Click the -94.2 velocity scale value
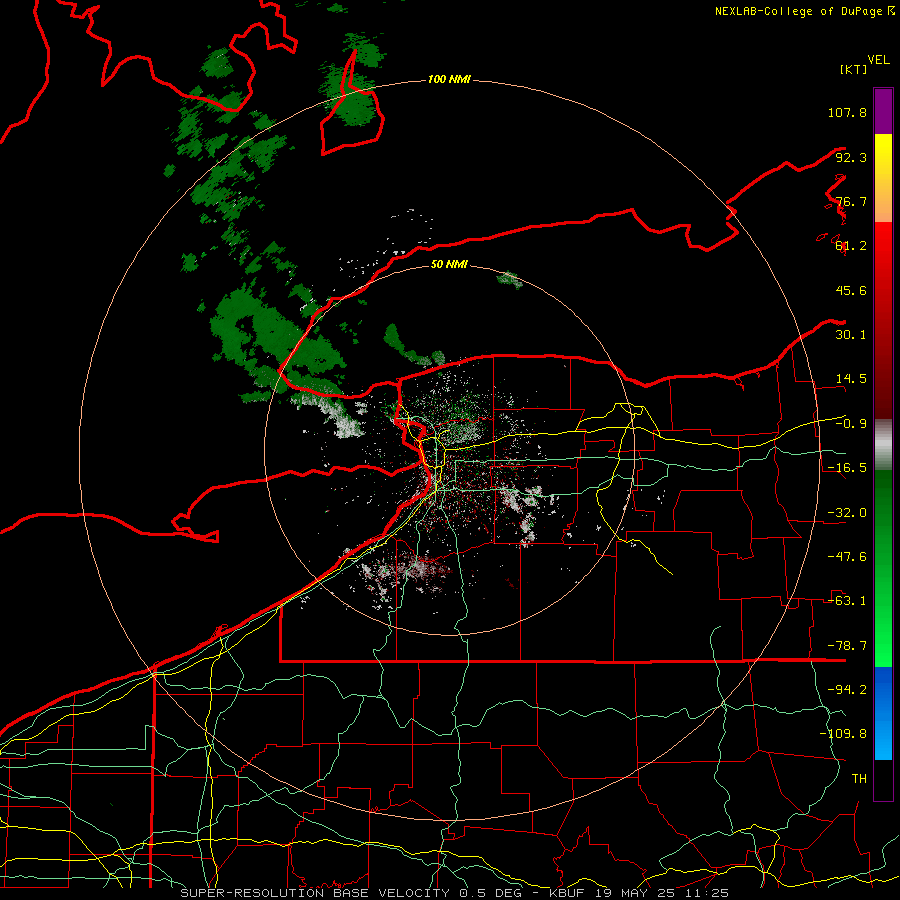Viewport: 900px width, 900px height. 847,689
